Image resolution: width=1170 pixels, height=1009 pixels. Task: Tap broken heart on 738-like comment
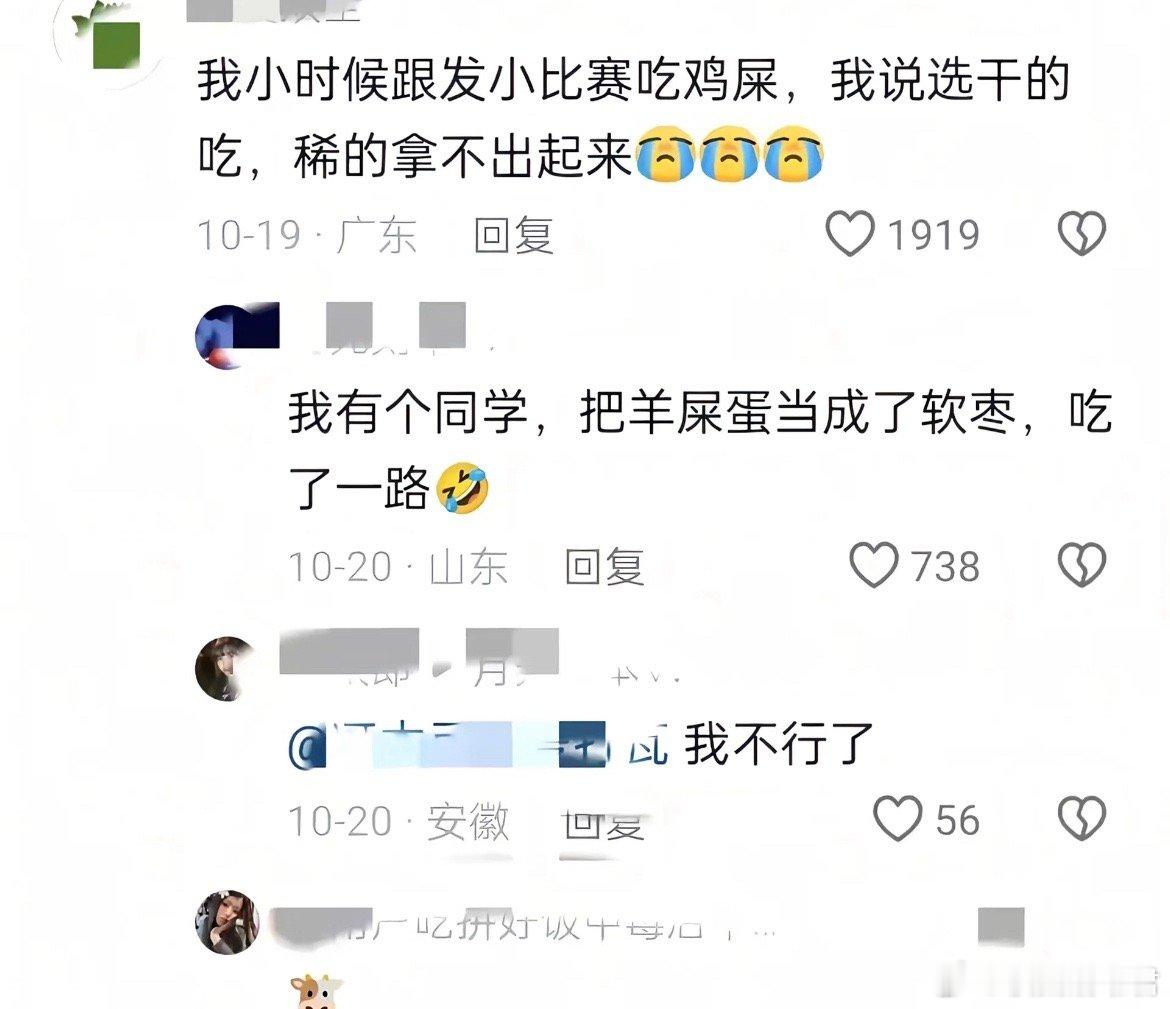tap(1081, 565)
